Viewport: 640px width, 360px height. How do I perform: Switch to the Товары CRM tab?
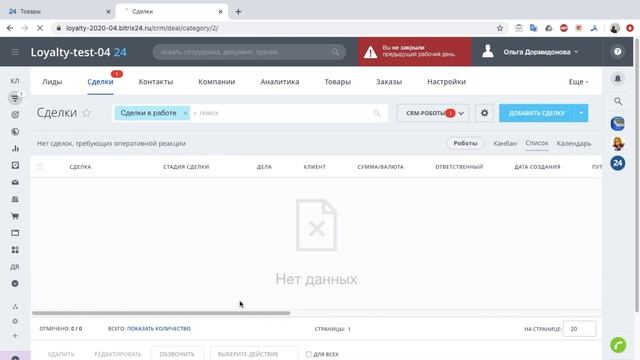[338, 82]
